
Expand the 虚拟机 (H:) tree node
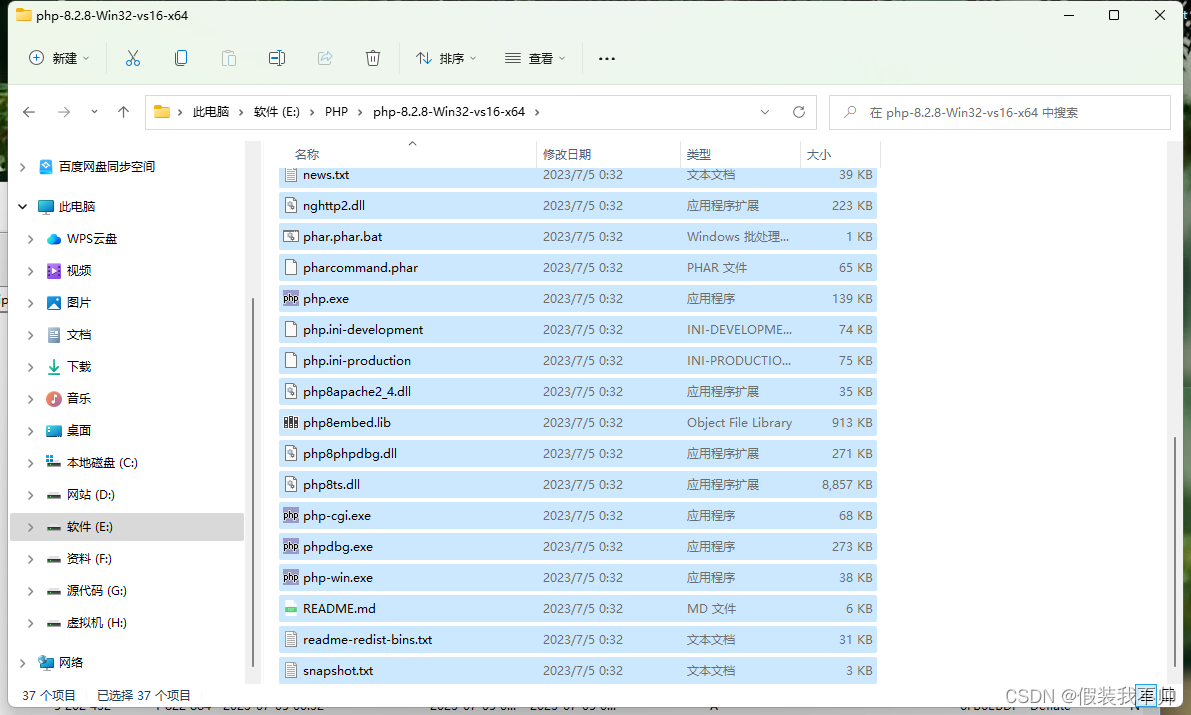[30, 624]
